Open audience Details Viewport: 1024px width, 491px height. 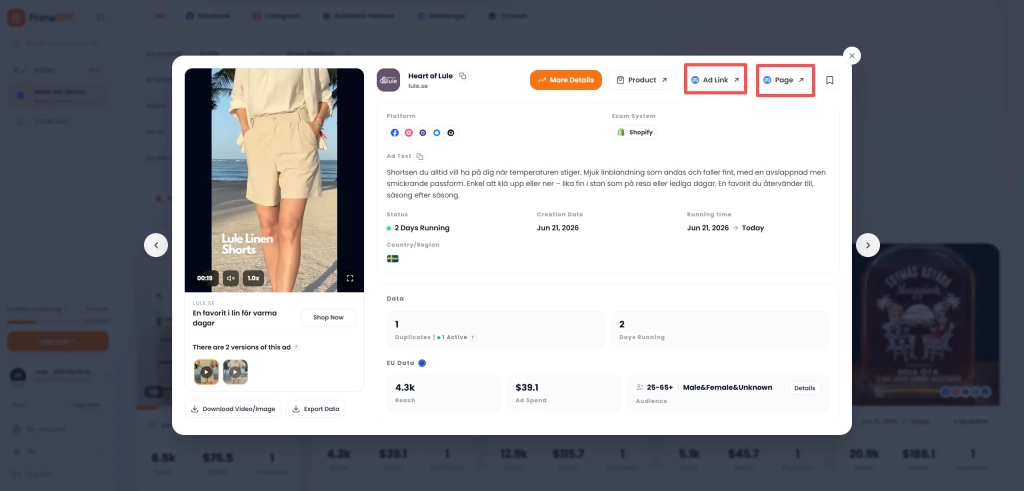(x=805, y=388)
